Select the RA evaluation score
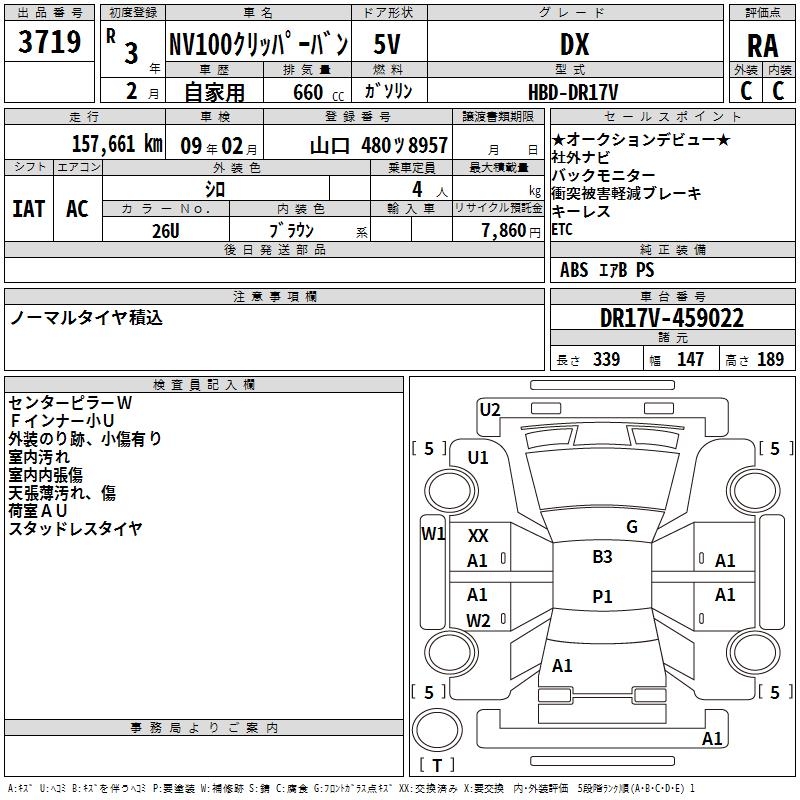The width and height of the screenshot is (800, 800). 762,45
